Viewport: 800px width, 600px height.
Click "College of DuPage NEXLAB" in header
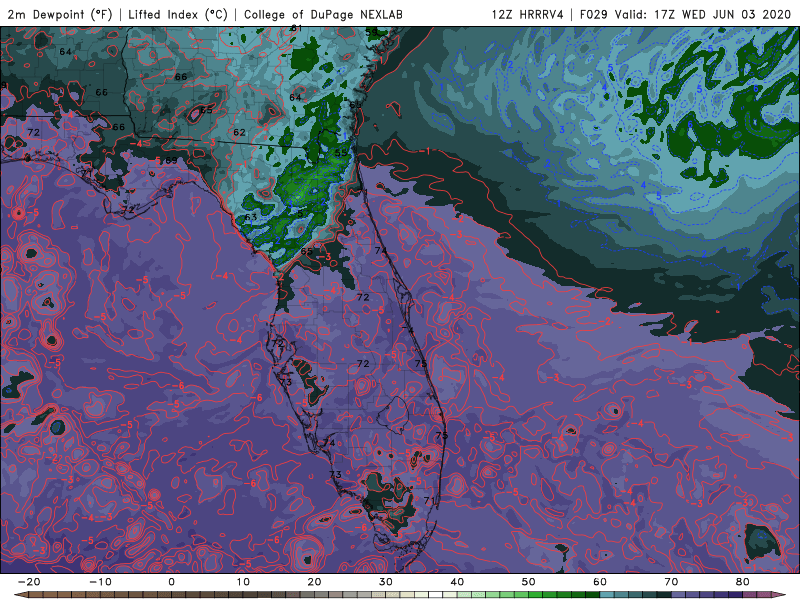pos(323,14)
